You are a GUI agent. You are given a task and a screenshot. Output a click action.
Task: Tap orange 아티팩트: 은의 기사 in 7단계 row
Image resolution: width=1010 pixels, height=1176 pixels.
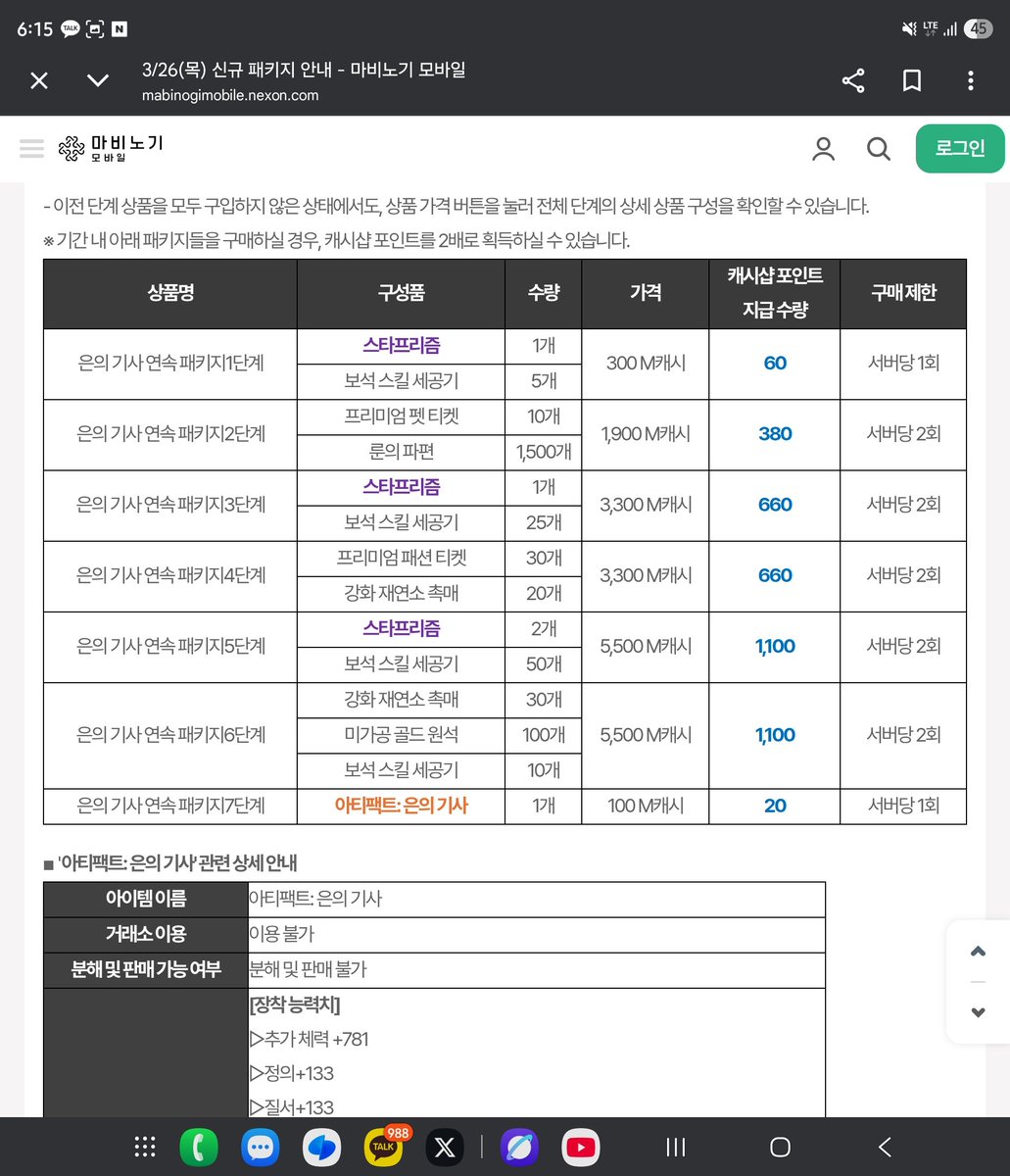pos(401,806)
